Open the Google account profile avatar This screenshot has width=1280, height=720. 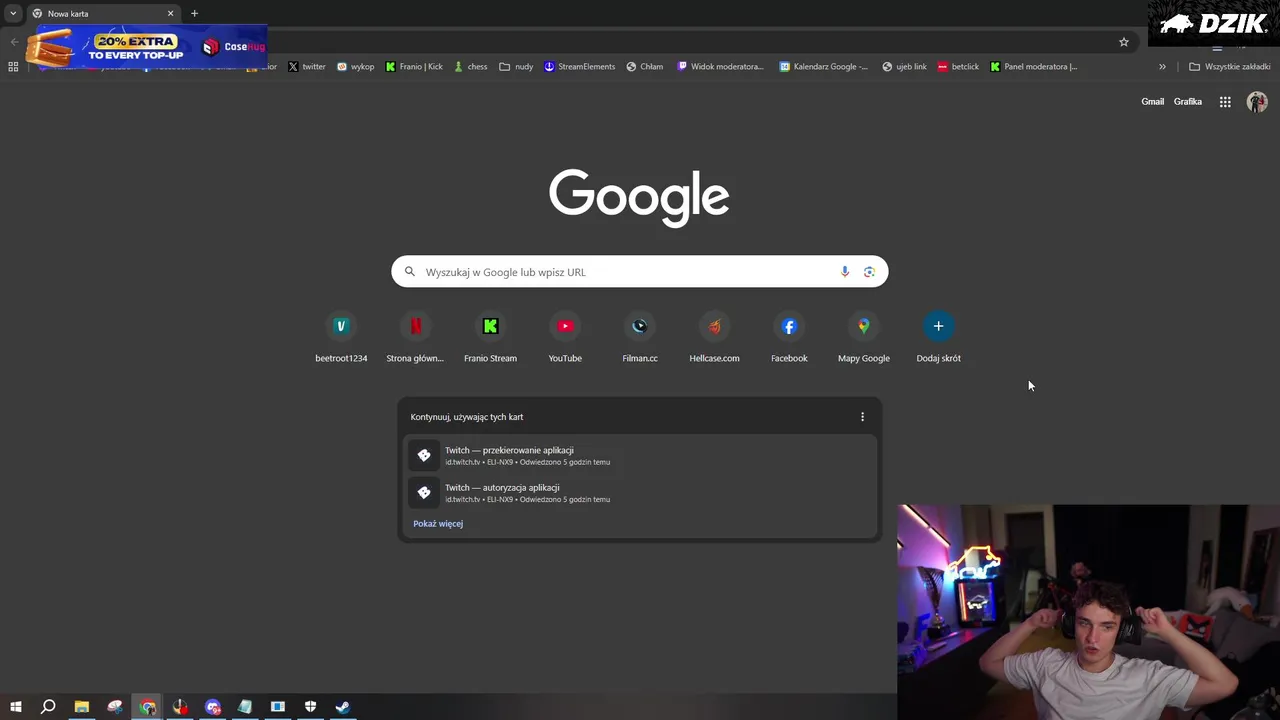(1257, 102)
